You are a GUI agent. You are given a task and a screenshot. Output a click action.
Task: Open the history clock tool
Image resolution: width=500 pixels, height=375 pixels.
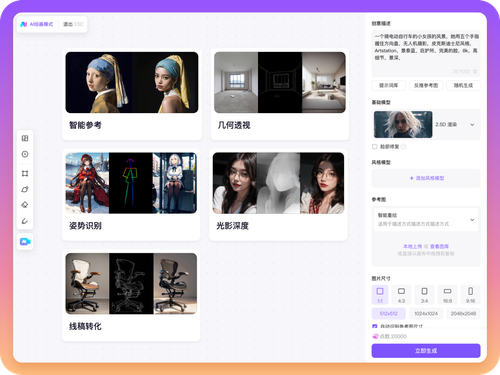point(25,154)
